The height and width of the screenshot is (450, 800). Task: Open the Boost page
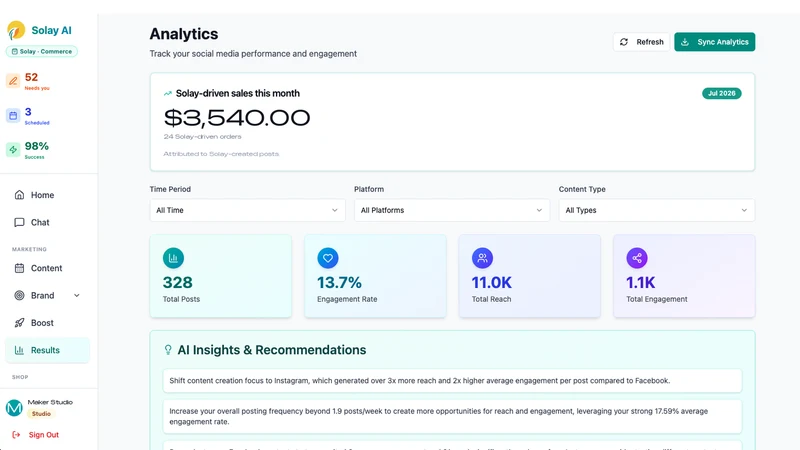point(47,323)
